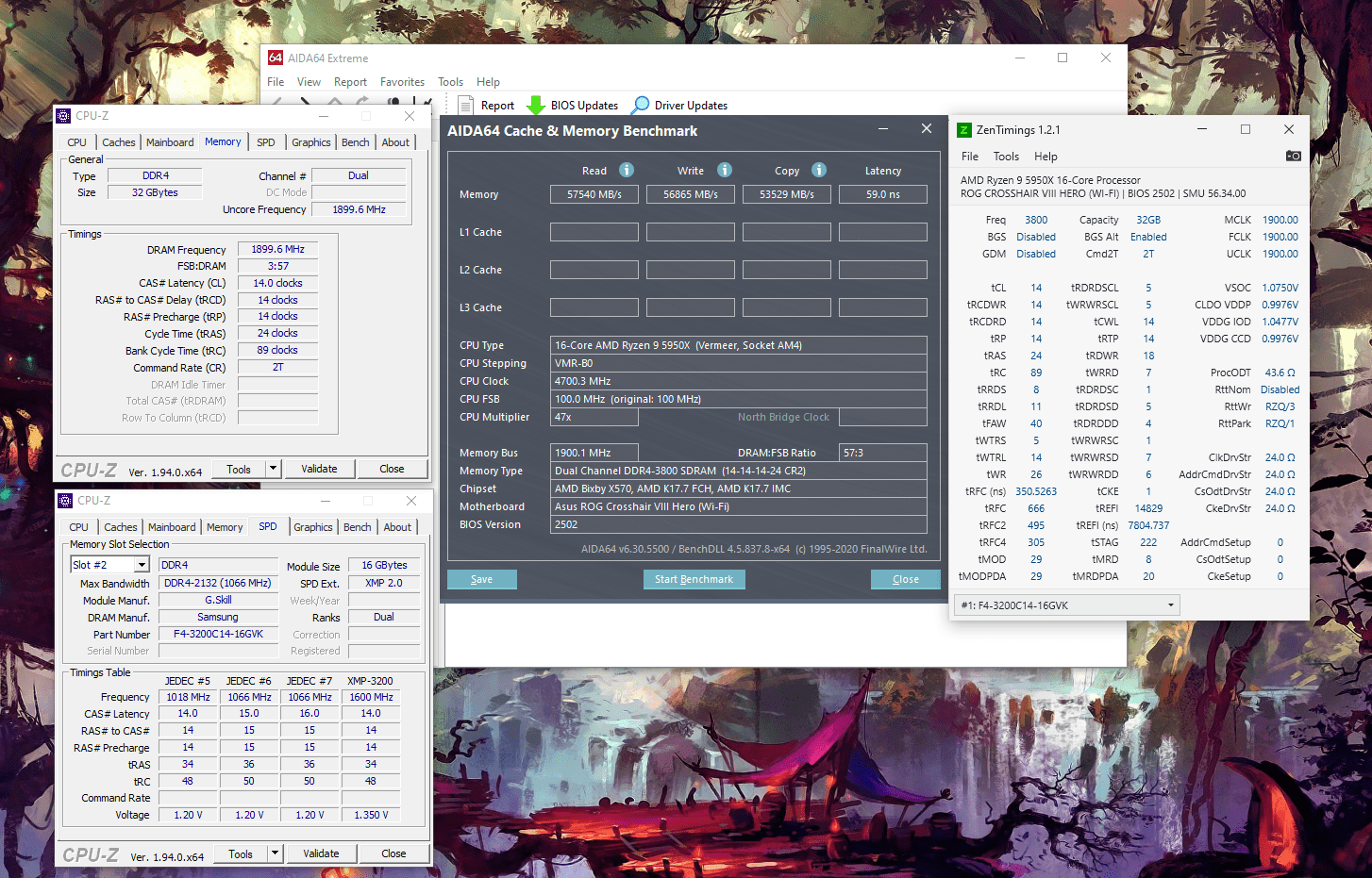Click the 1.0750V VSOC value in ZenTimings

click(1280, 288)
